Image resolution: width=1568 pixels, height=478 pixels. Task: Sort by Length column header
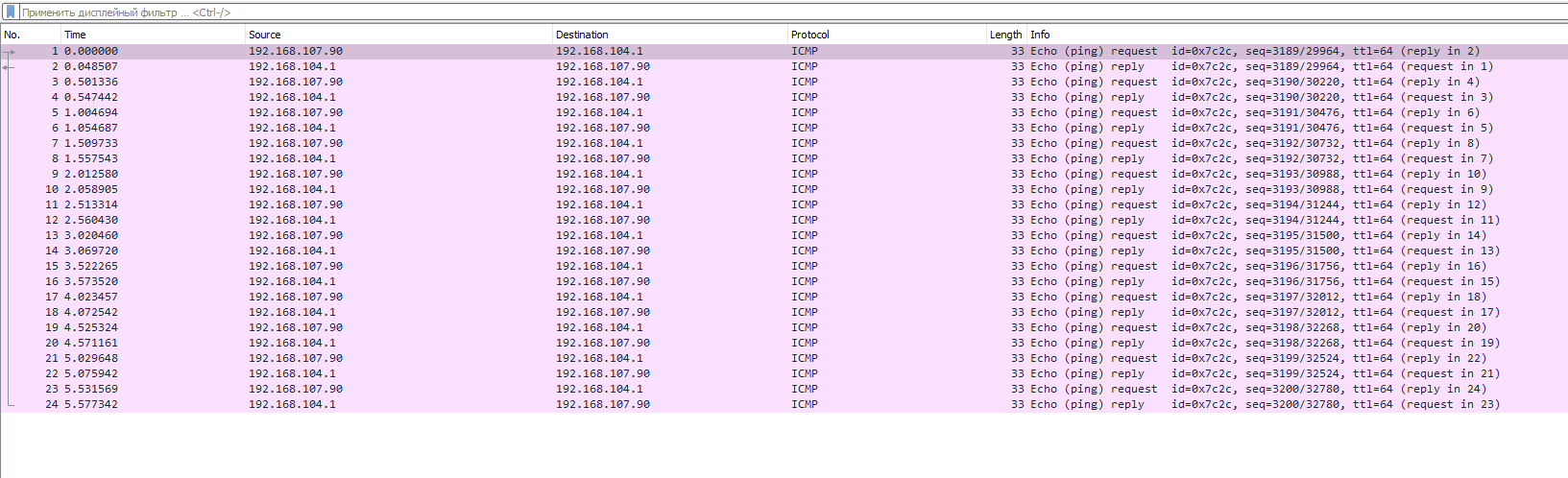click(1006, 35)
